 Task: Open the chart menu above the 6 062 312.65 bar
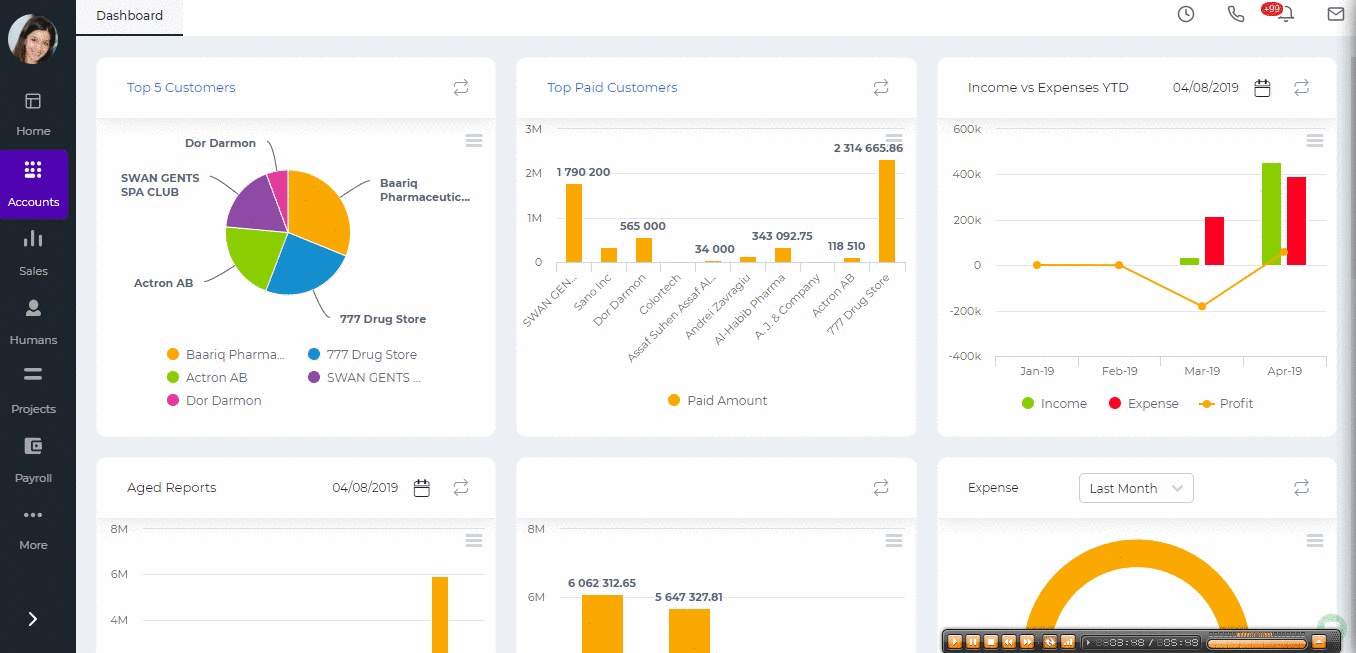894,541
